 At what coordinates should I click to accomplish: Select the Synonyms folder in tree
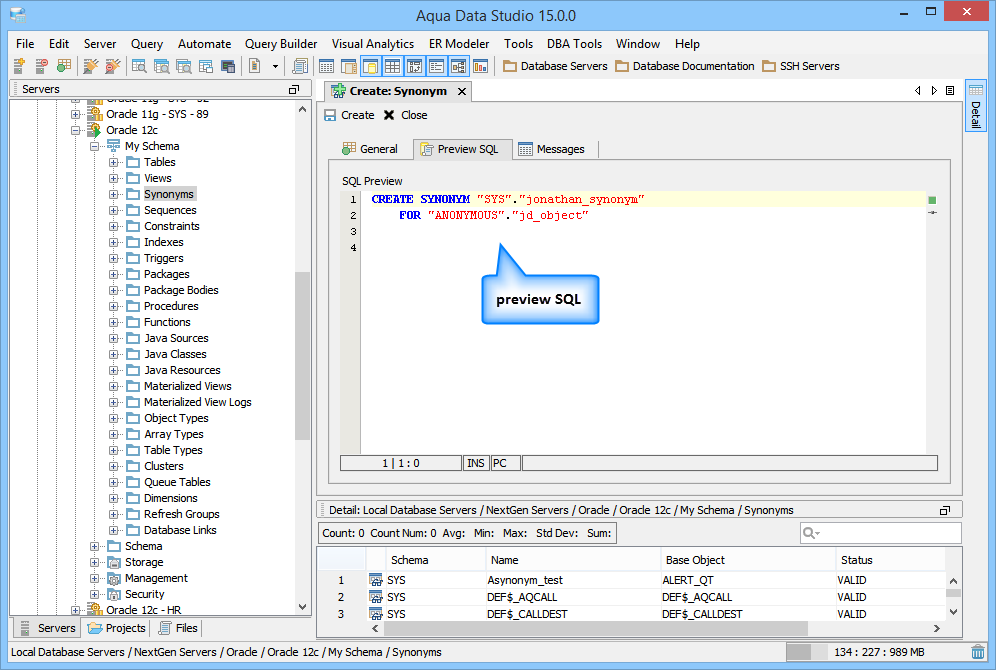pos(168,194)
